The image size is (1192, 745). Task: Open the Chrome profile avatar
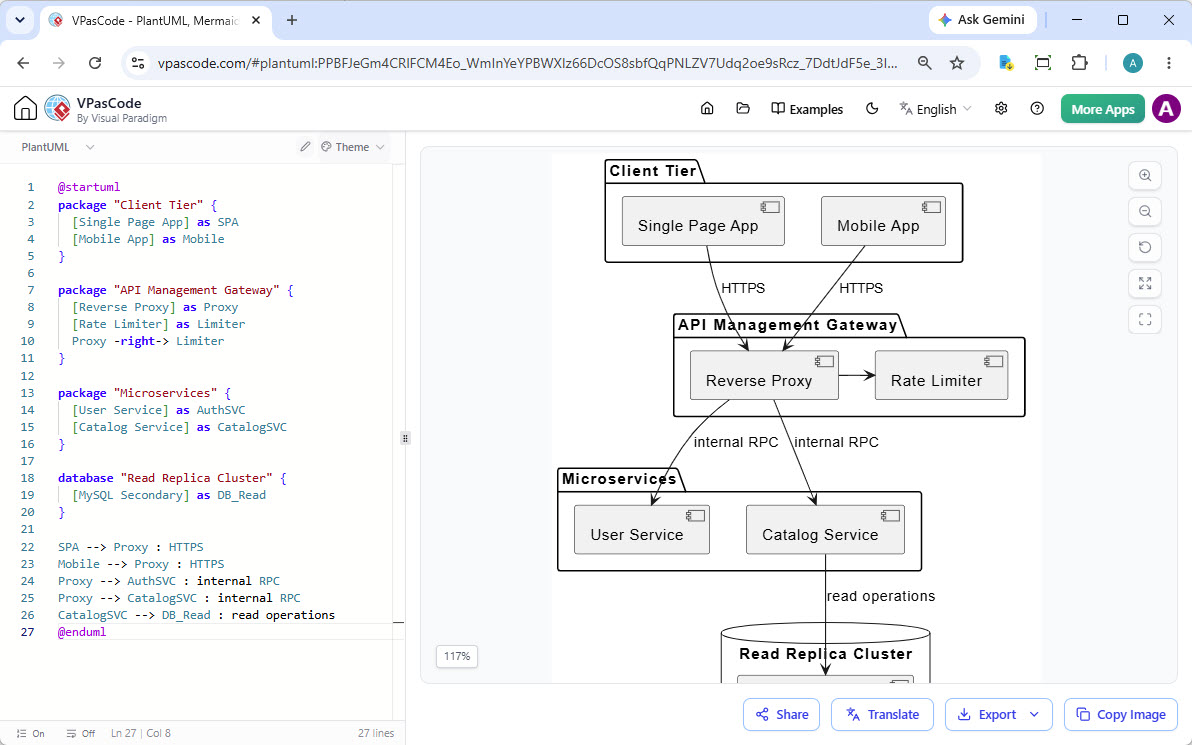coord(1133,63)
